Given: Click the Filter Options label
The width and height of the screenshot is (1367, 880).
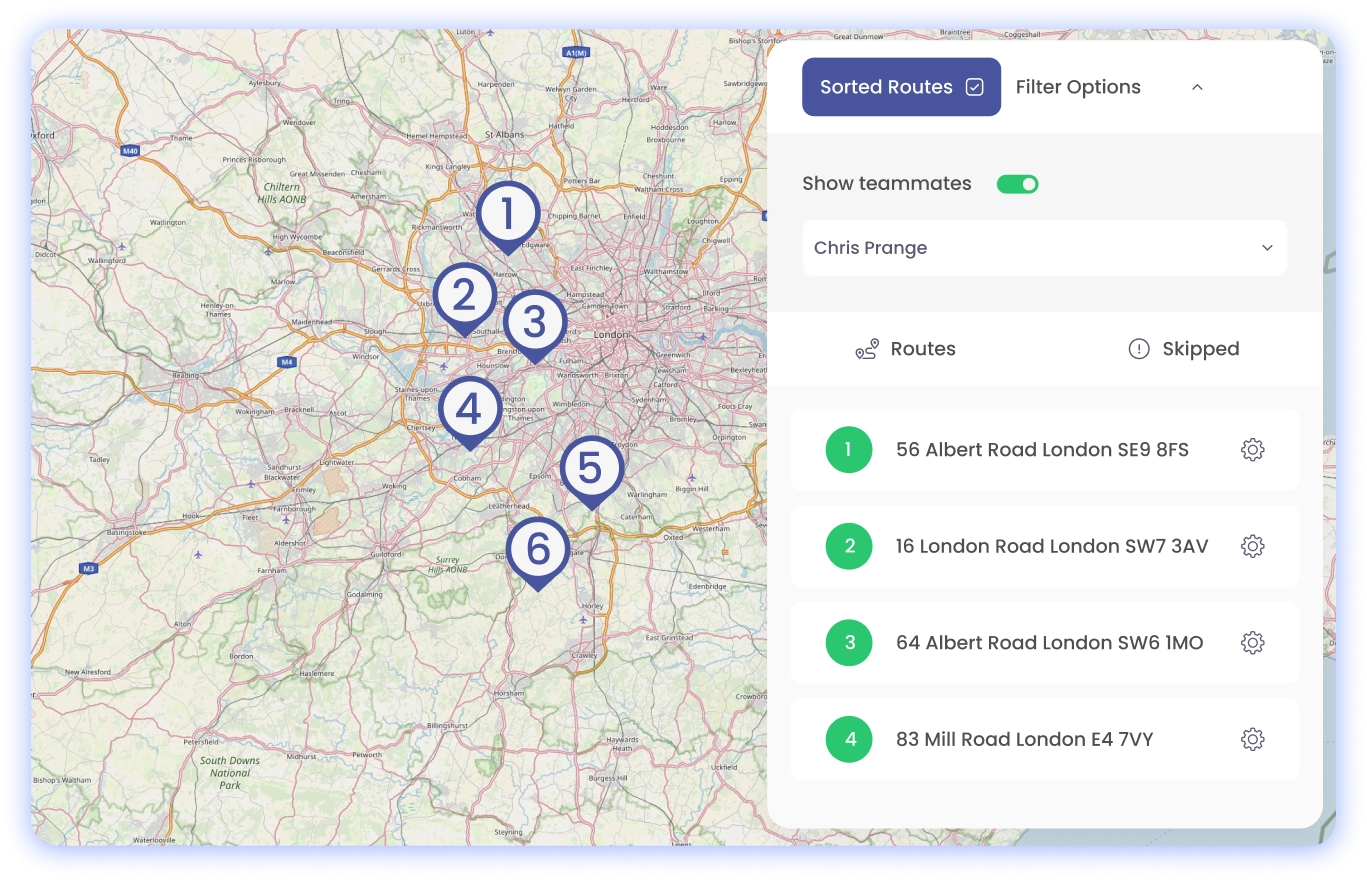Looking at the screenshot, I should tap(1078, 87).
